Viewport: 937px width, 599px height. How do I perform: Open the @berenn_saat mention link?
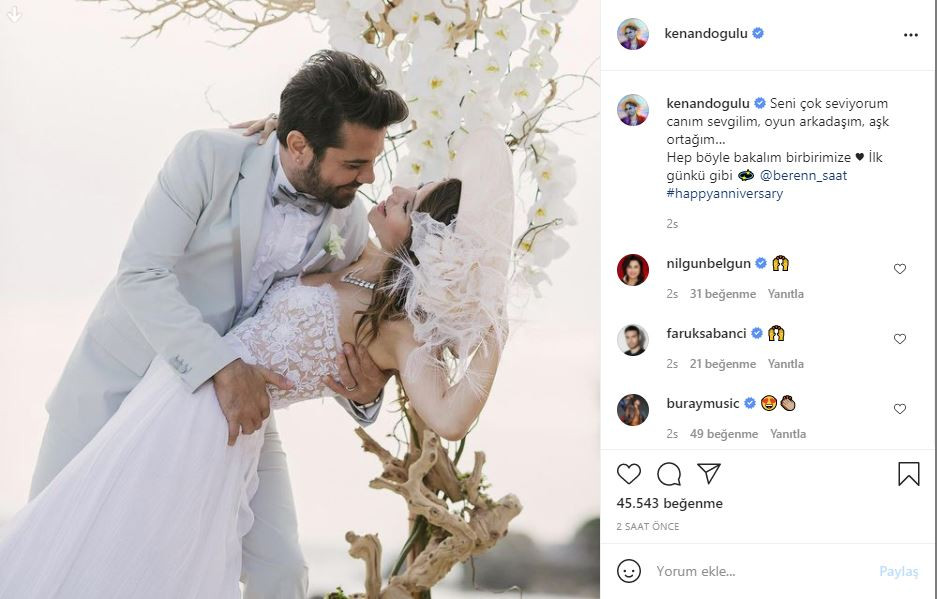click(803, 176)
